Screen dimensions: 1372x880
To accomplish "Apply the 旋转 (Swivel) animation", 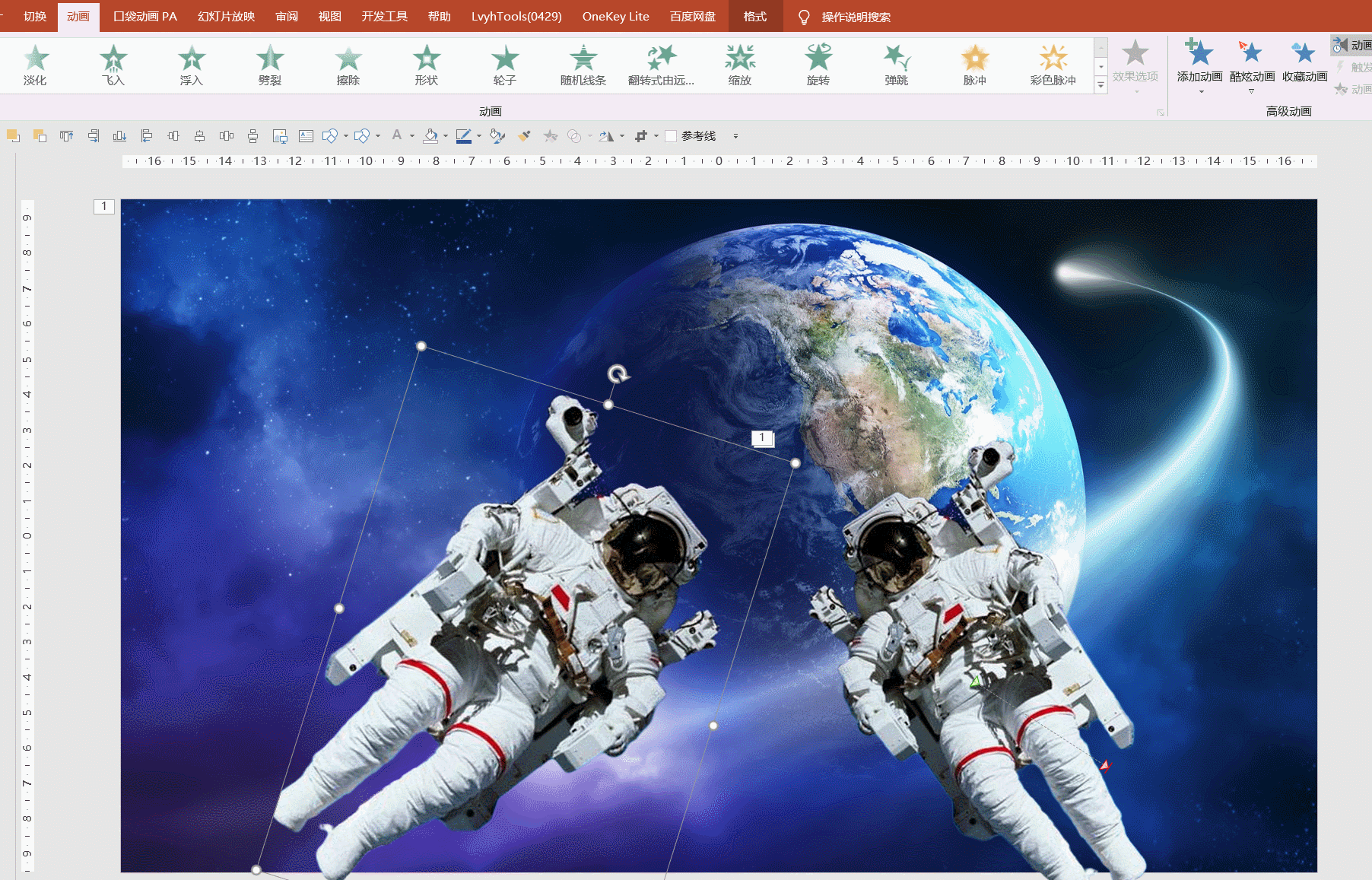I will pyautogui.click(x=818, y=65).
